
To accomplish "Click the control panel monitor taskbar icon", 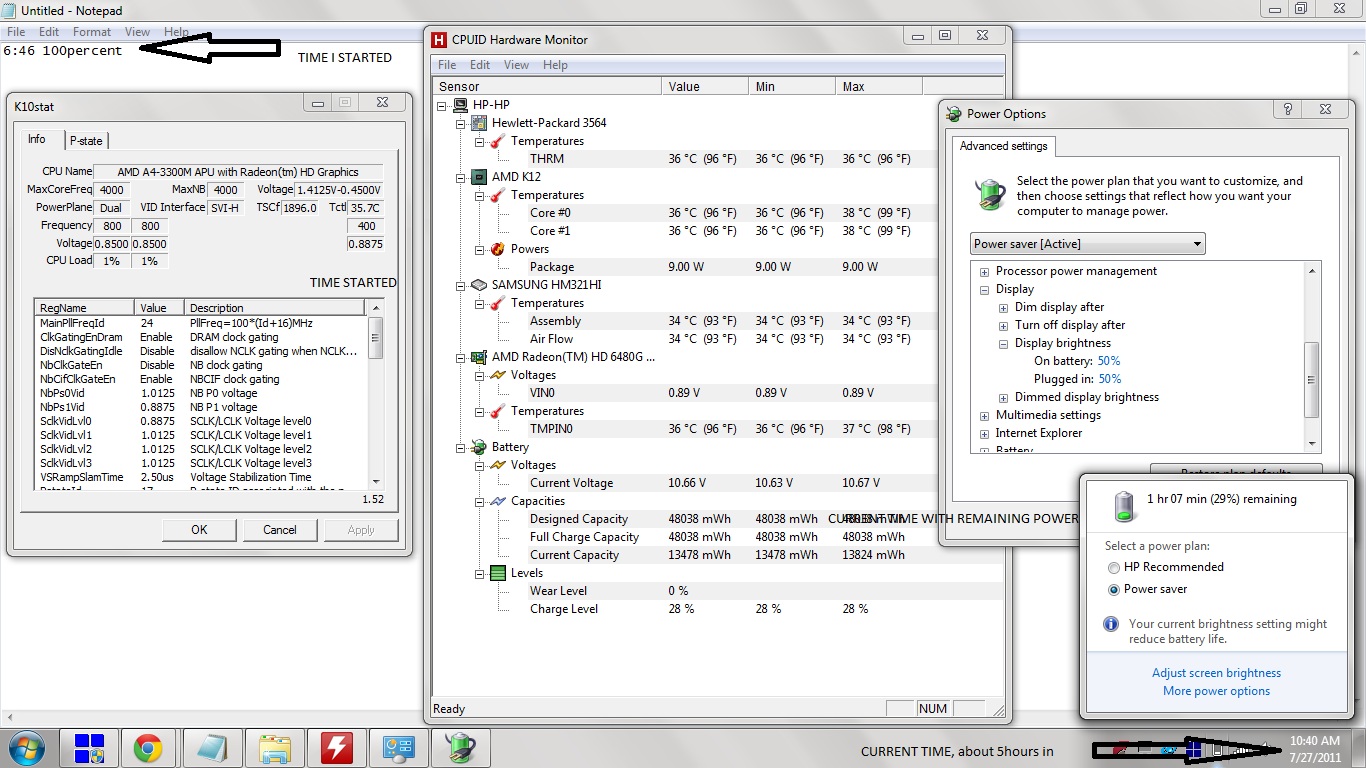I will pos(398,748).
